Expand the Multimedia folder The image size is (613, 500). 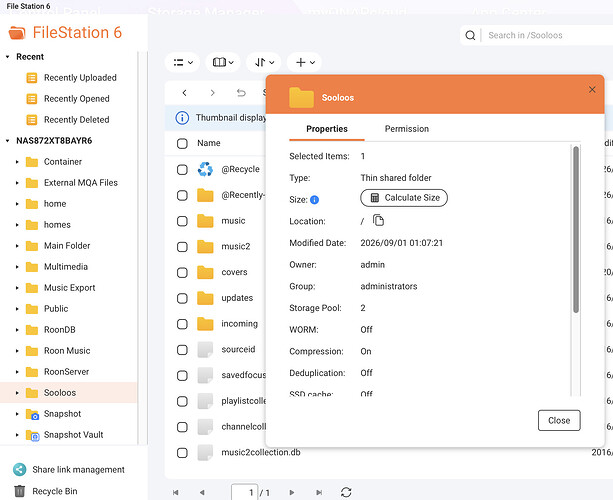tap(17, 267)
